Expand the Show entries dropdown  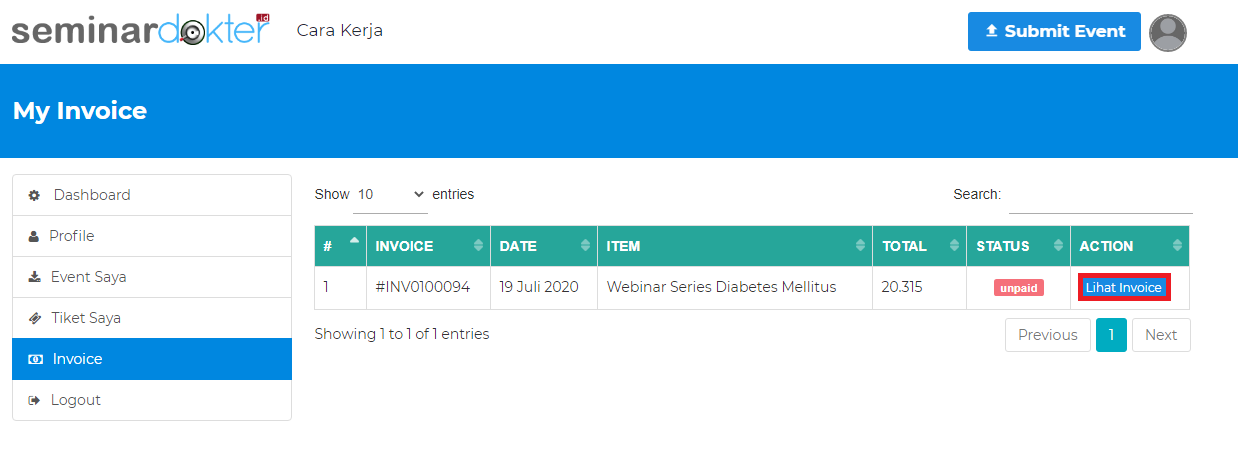390,195
